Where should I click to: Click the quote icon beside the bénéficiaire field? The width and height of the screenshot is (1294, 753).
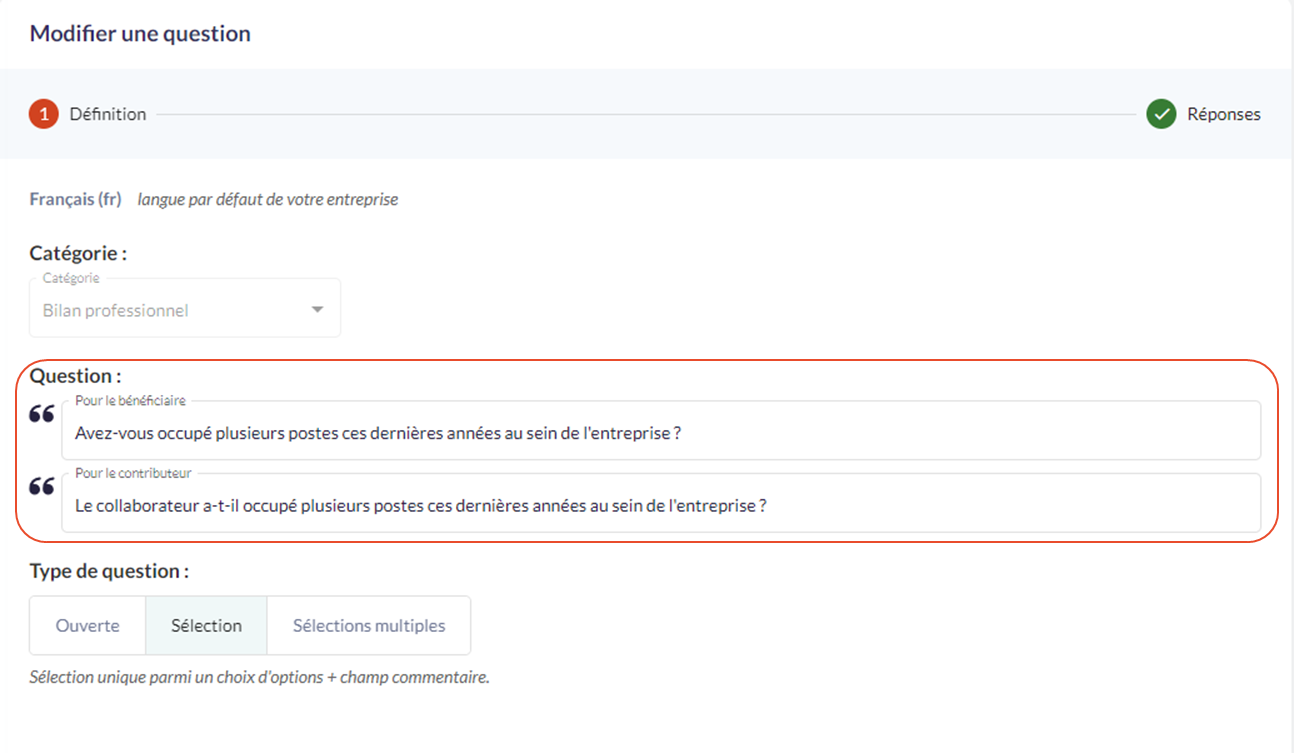click(41, 414)
